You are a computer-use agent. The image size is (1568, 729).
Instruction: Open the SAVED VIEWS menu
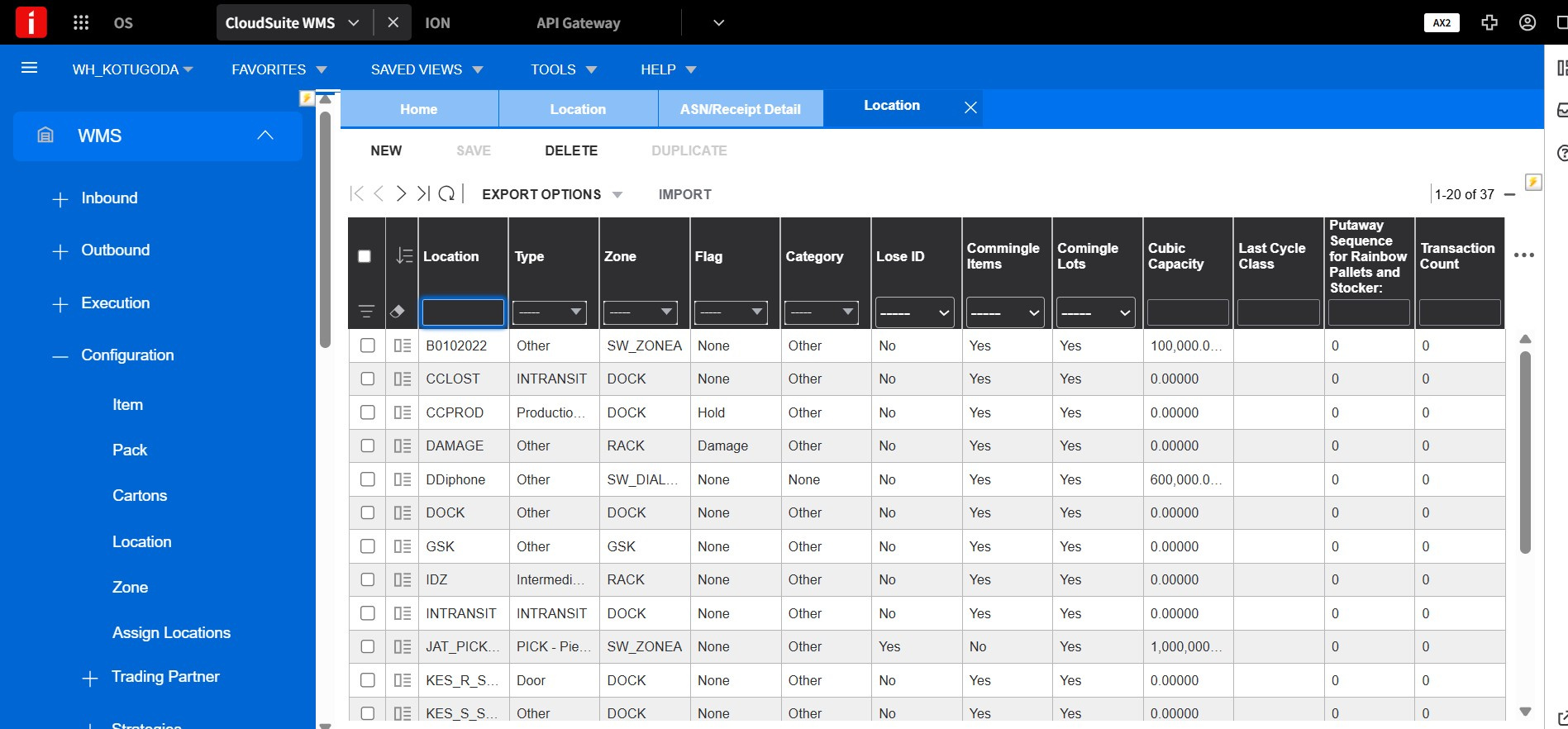pos(427,69)
